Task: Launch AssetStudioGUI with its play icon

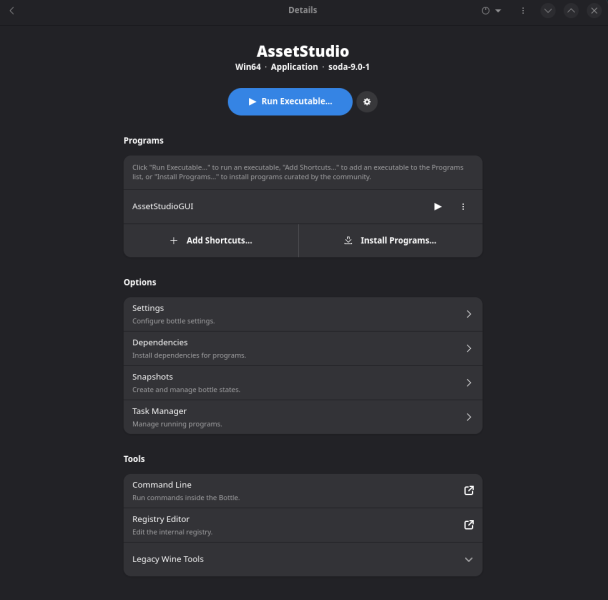Action: 437,207
